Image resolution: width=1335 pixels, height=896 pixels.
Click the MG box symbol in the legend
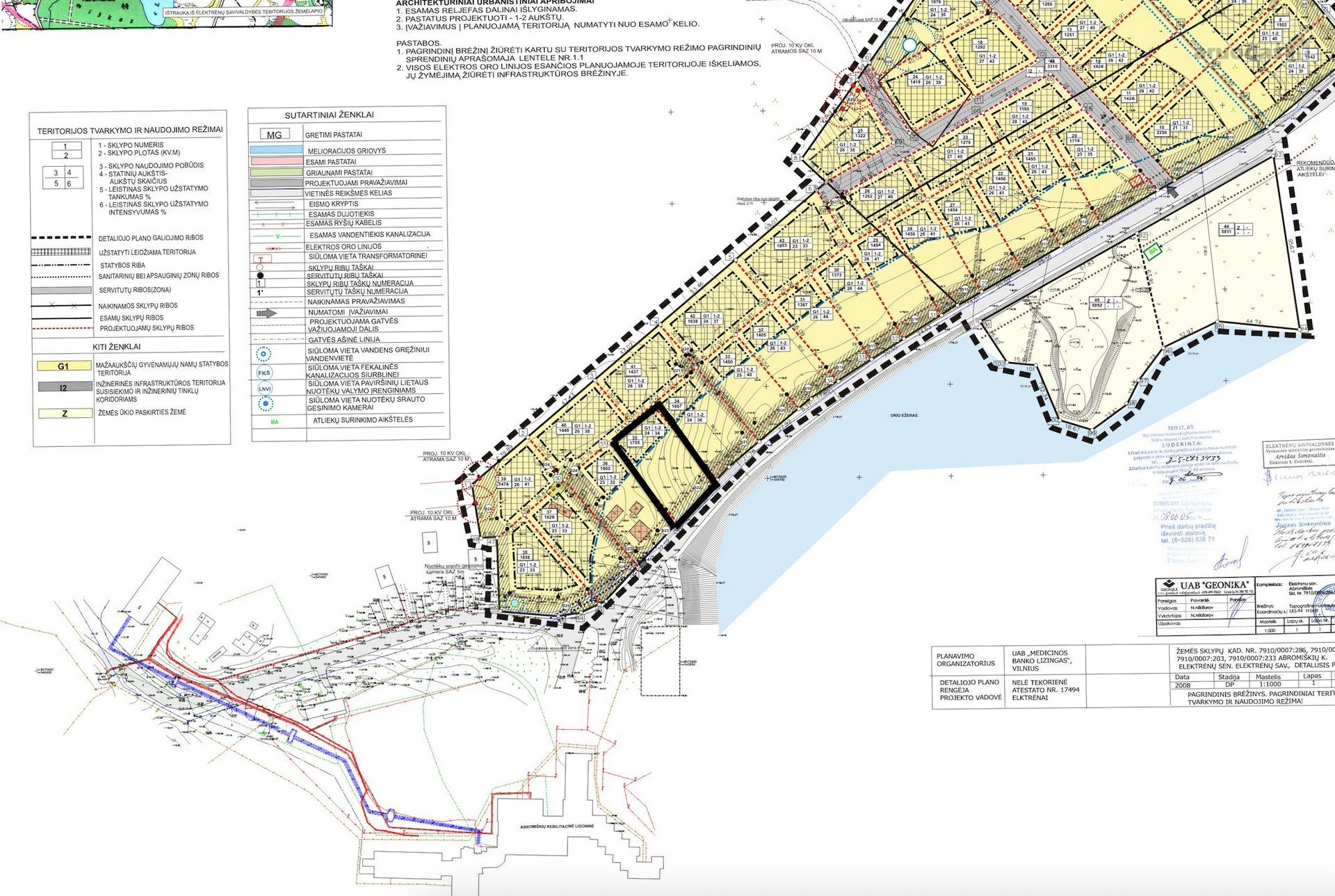[275, 135]
